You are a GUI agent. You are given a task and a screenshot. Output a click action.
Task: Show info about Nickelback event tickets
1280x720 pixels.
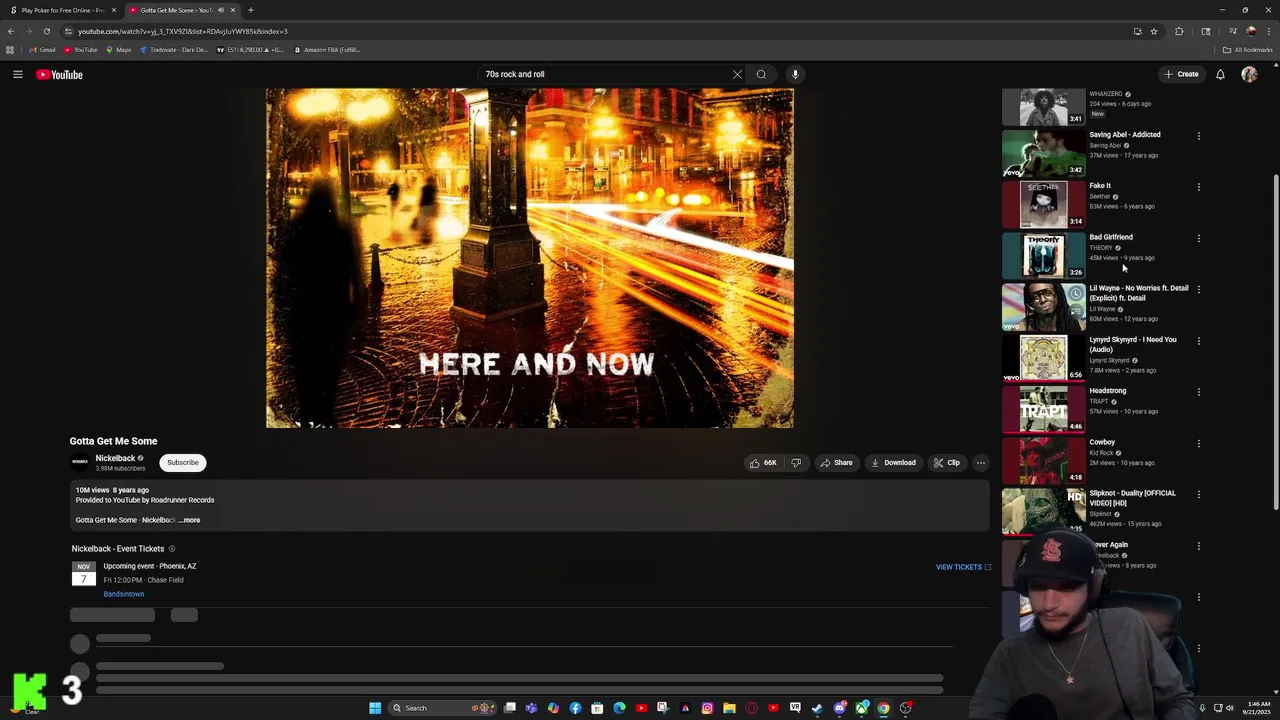(171, 549)
